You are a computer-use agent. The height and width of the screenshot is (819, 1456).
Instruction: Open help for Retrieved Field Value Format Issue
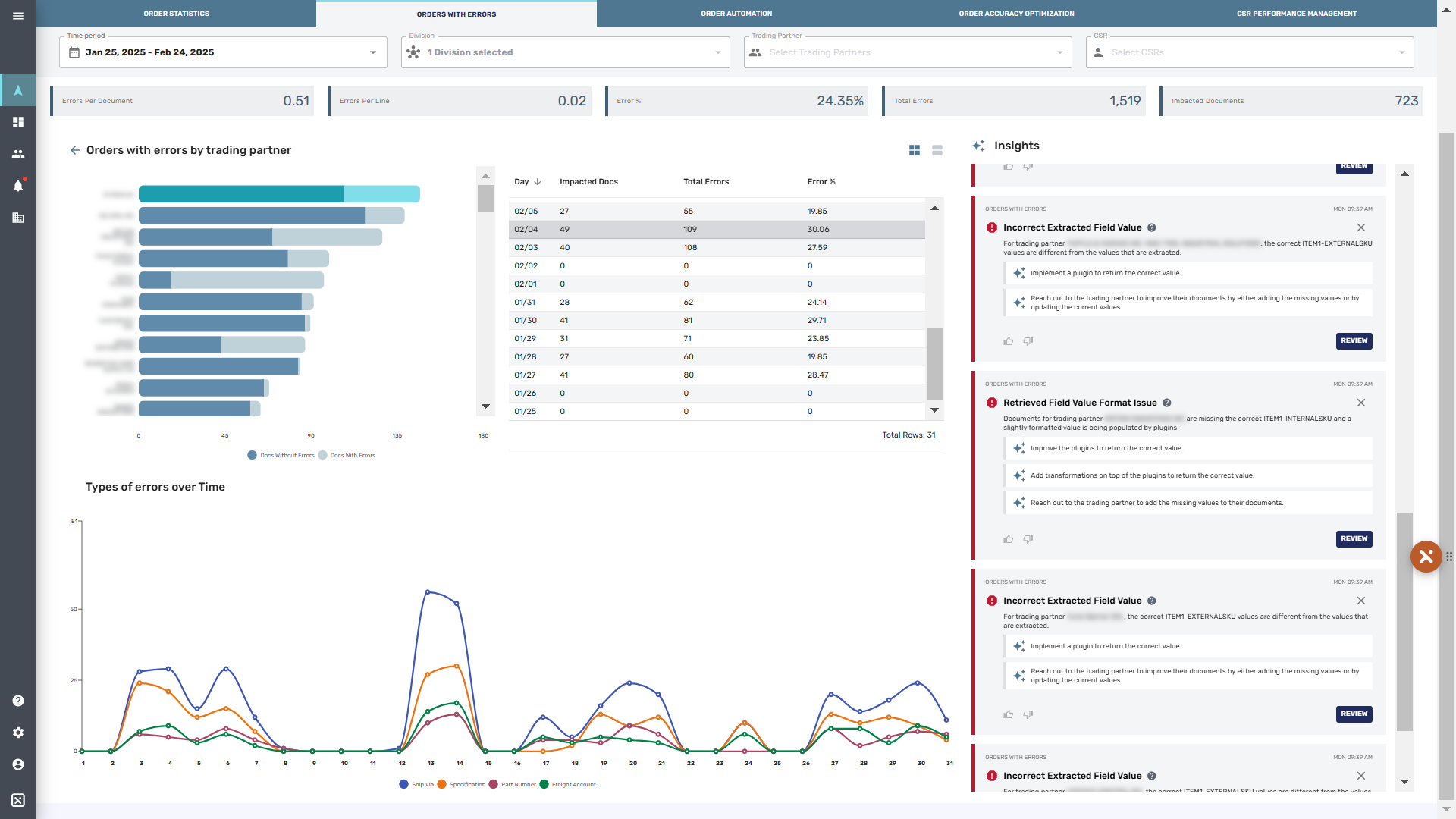point(1167,403)
